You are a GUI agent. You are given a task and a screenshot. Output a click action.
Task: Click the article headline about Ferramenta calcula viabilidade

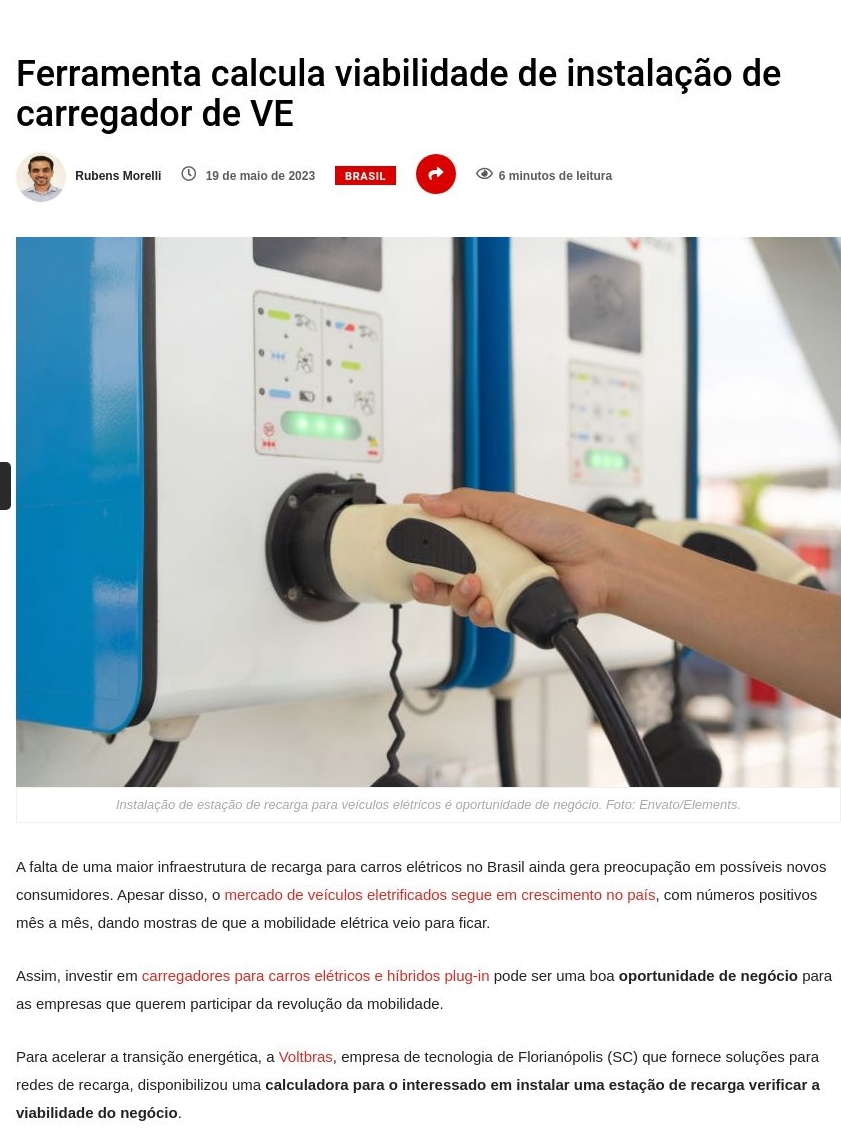point(398,93)
